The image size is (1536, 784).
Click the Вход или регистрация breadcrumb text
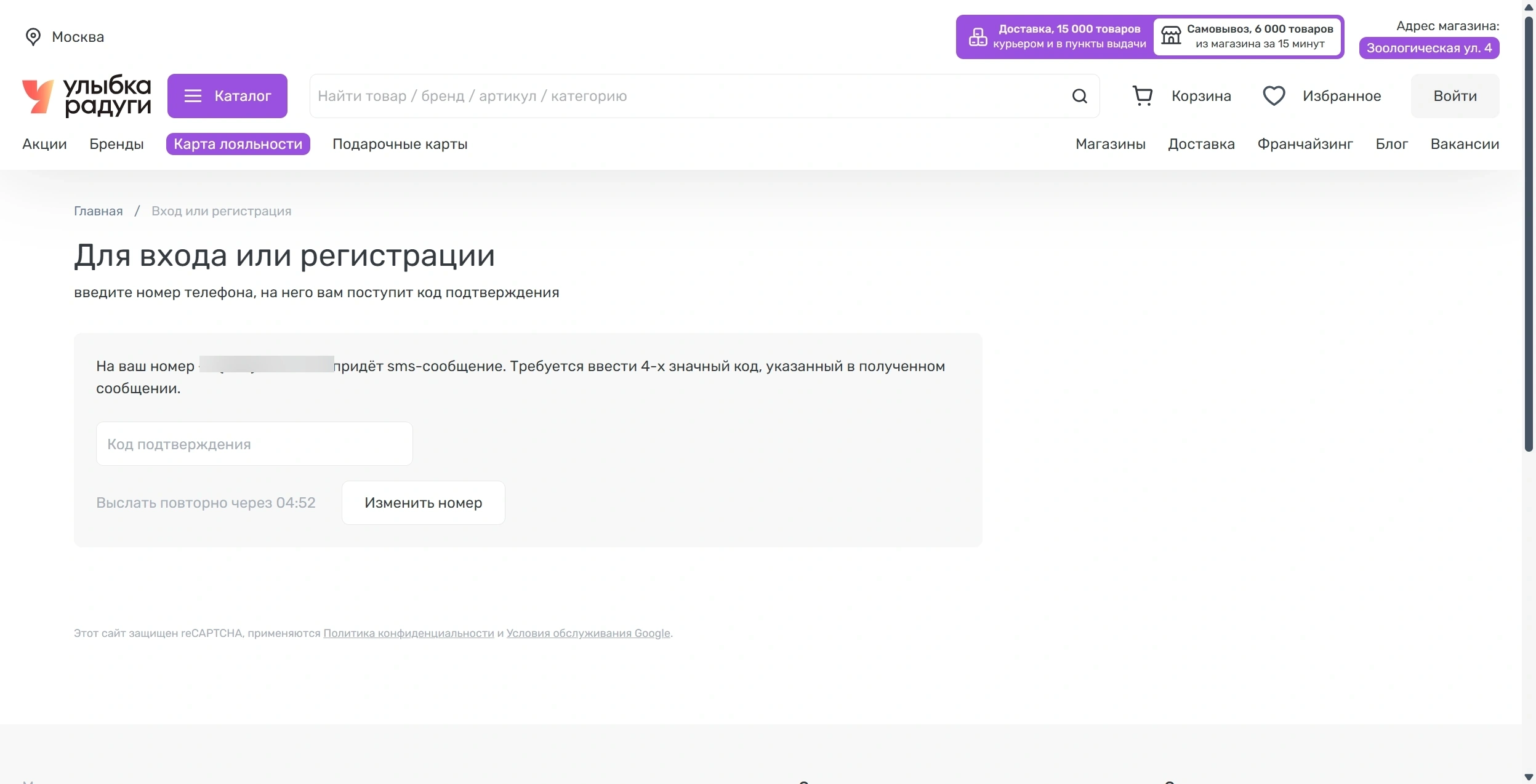pos(222,211)
